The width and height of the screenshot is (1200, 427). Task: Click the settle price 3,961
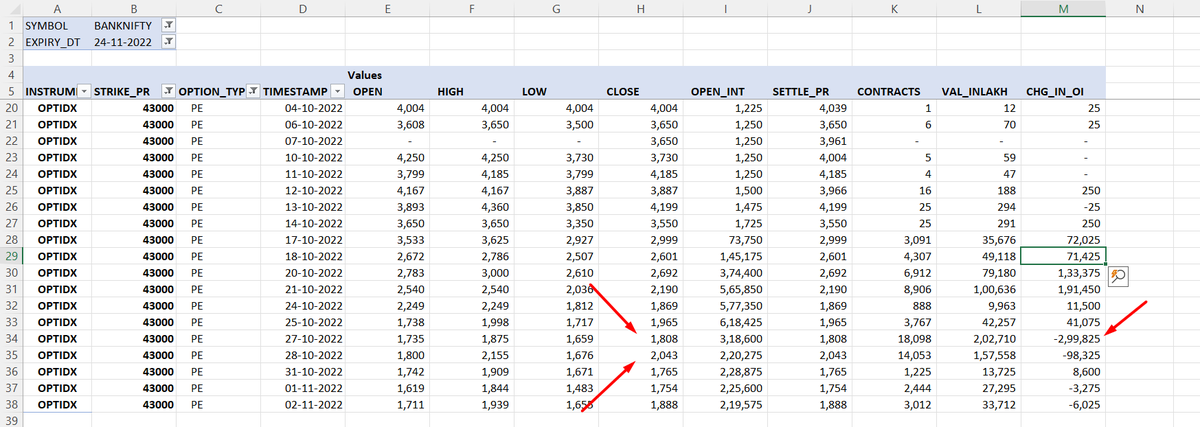(x=832, y=141)
